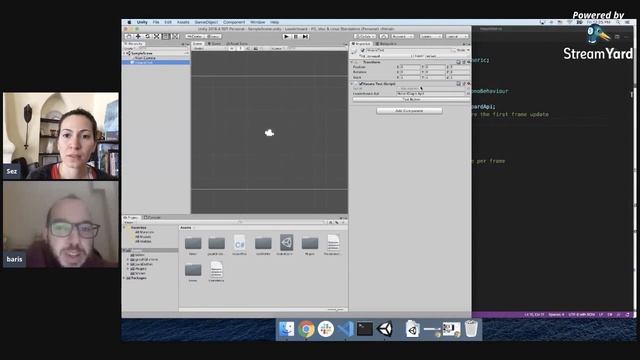Open the File menu

tap(156, 22)
